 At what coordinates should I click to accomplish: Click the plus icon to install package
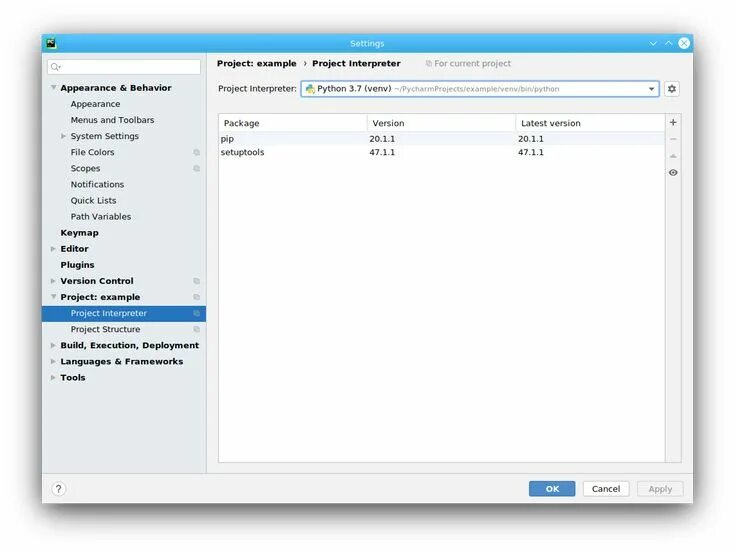(673, 122)
